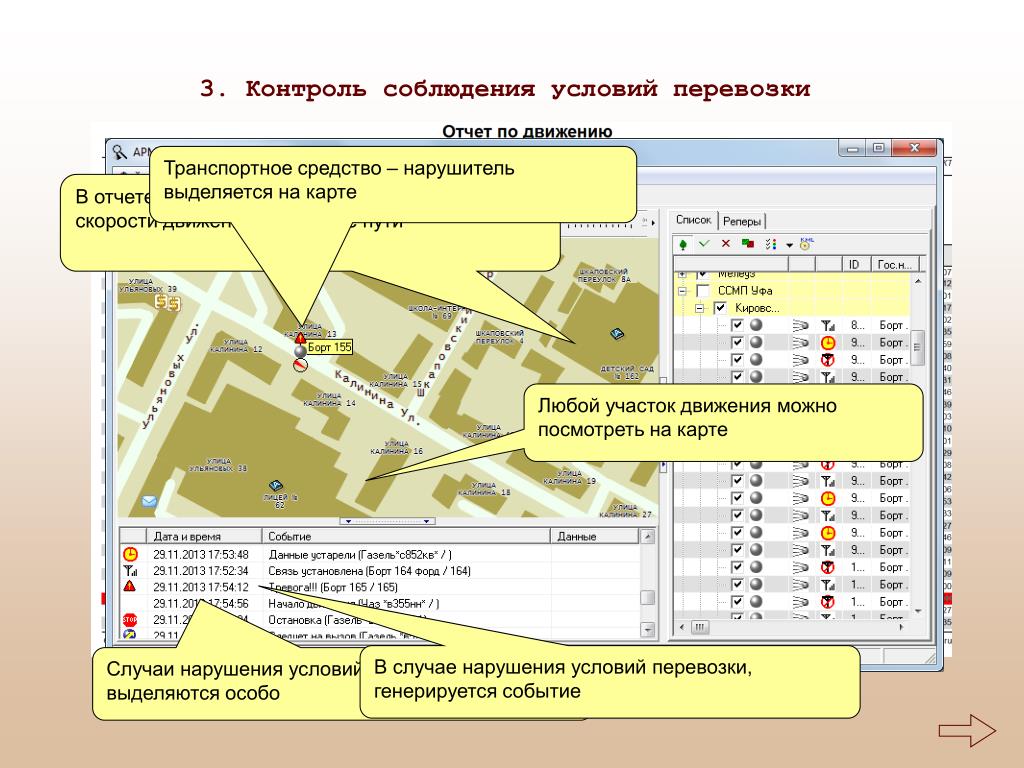Click the Кировс... tree label
Screen dimensions: 1024x768
coord(758,308)
